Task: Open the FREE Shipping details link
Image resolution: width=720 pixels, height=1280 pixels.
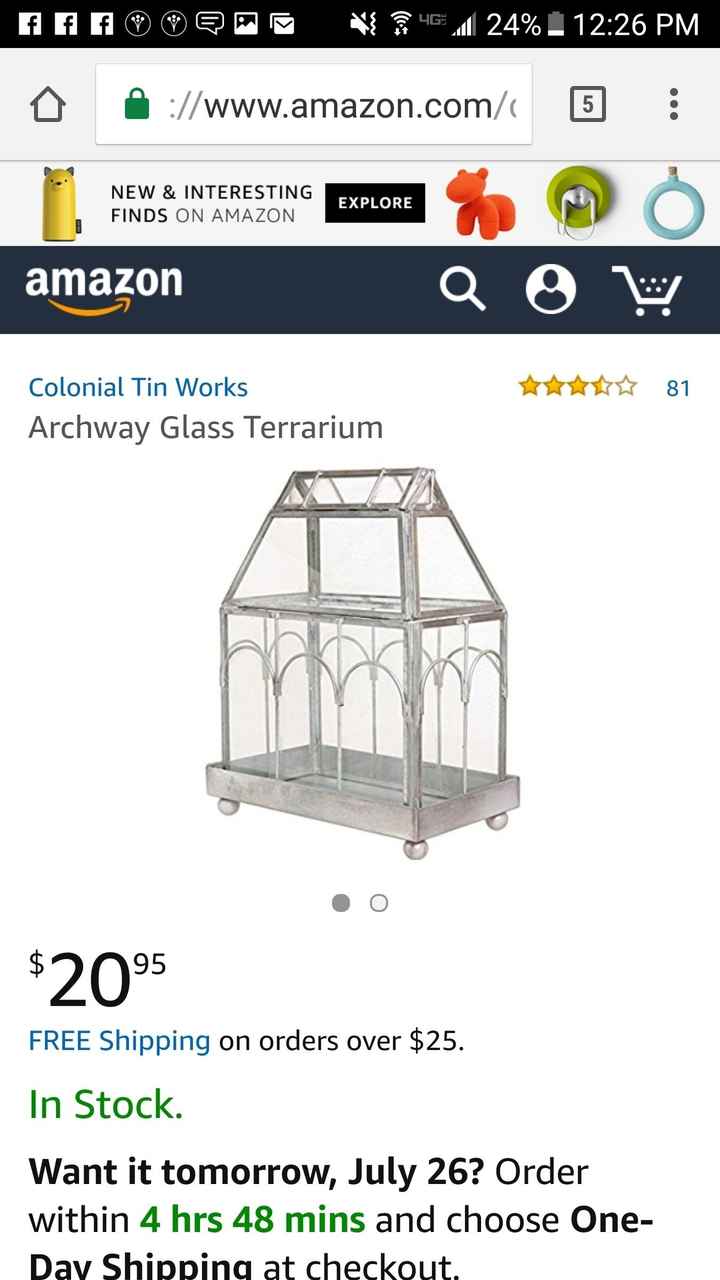Action: coord(119,1041)
